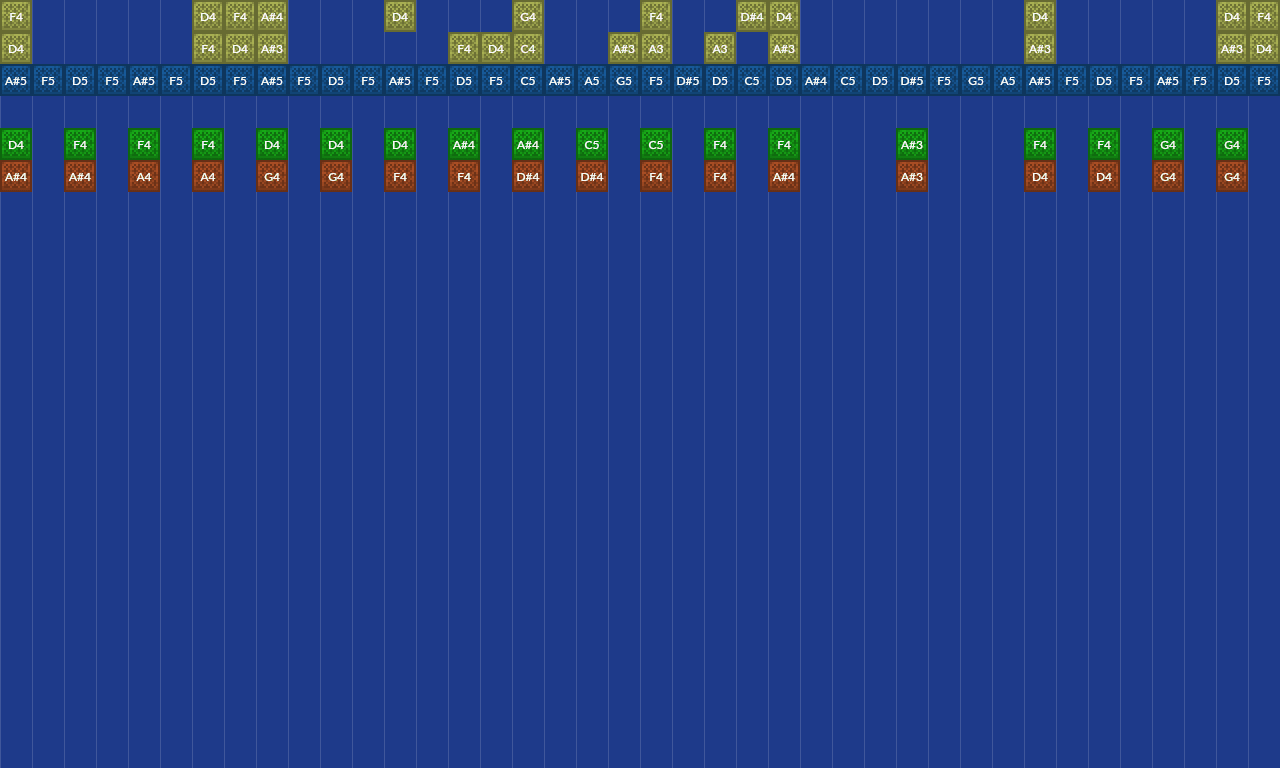Select green C5 block above red F4

656,144
